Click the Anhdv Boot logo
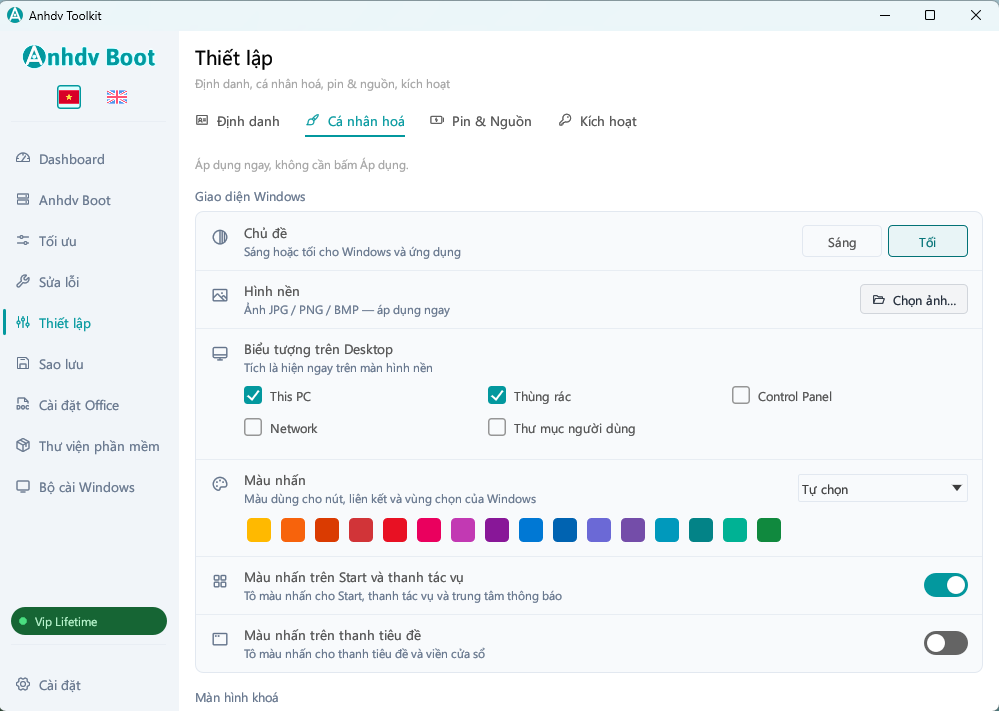The width and height of the screenshot is (999, 711). point(89,57)
